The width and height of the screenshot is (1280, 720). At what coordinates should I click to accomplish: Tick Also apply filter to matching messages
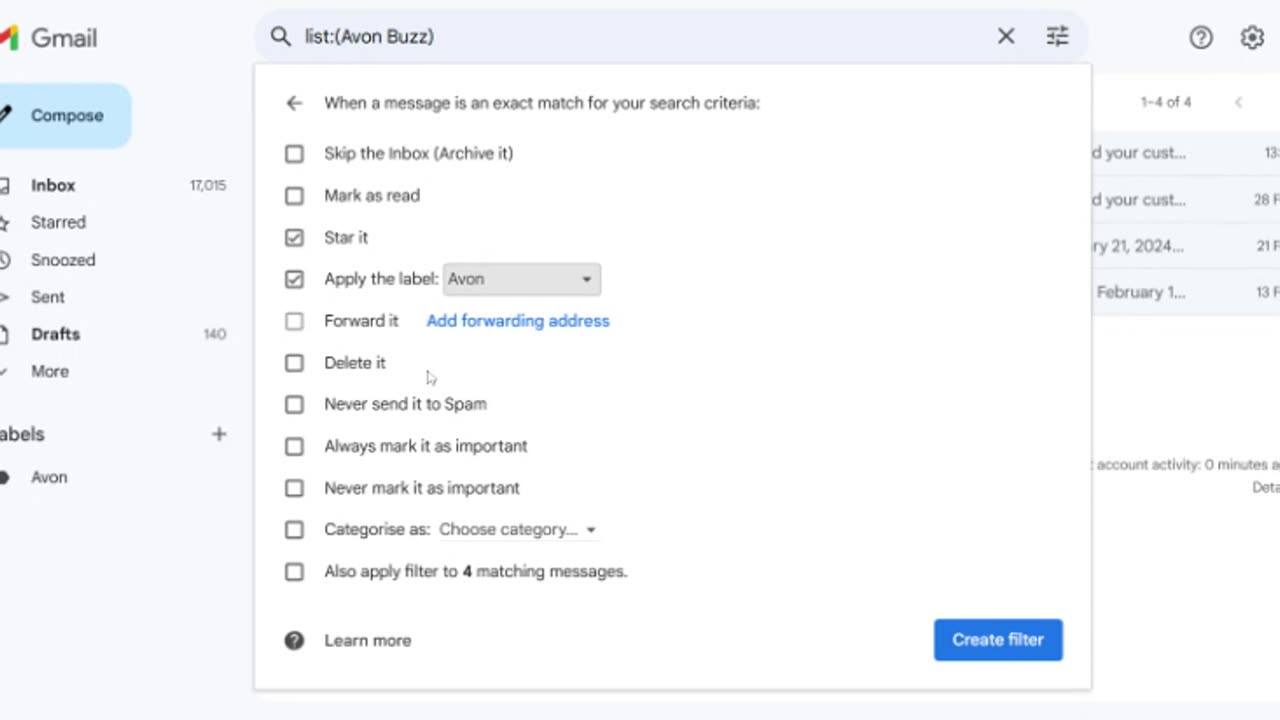click(x=294, y=572)
